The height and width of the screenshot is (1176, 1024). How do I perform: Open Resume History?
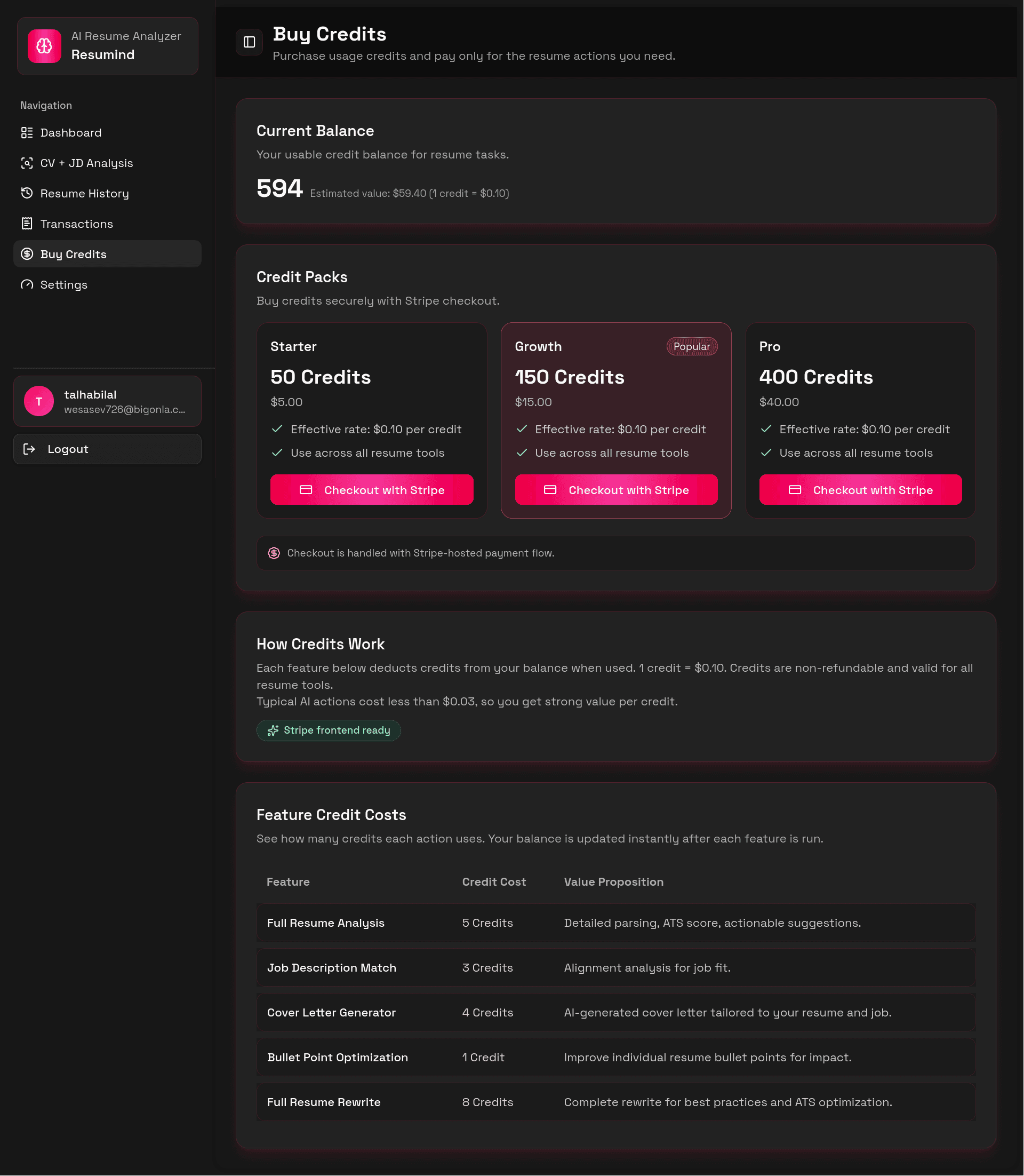pos(107,193)
